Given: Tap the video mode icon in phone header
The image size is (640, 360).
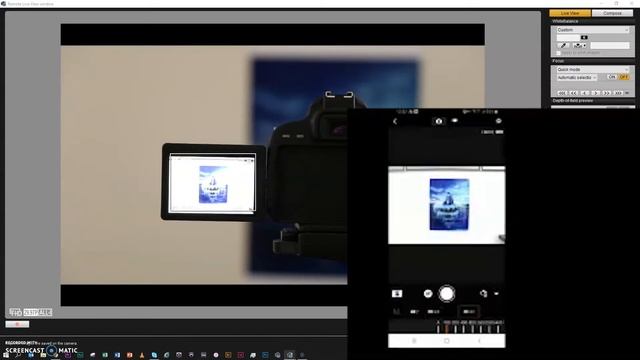Looking at the screenshot, I should (x=454, y=121).
